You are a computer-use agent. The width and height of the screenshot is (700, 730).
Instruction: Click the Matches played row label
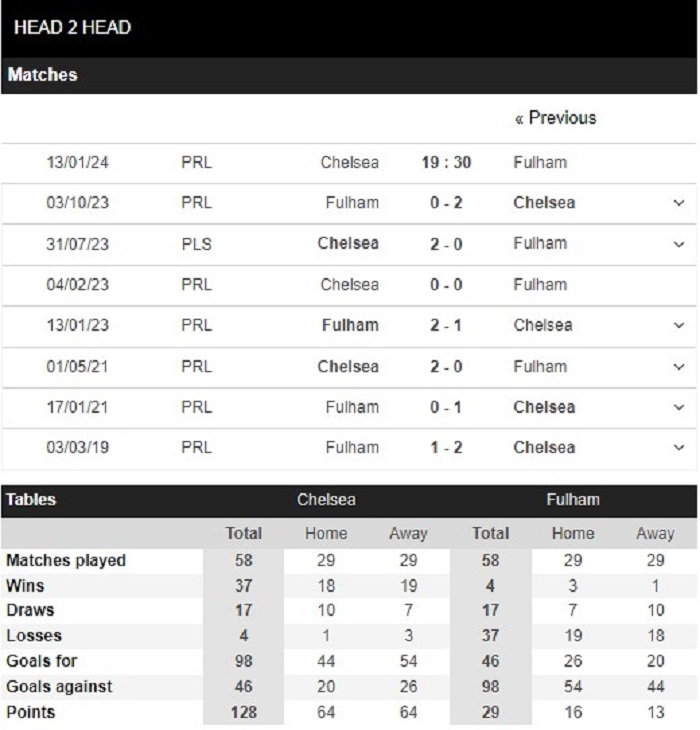[x=66, y=561]
